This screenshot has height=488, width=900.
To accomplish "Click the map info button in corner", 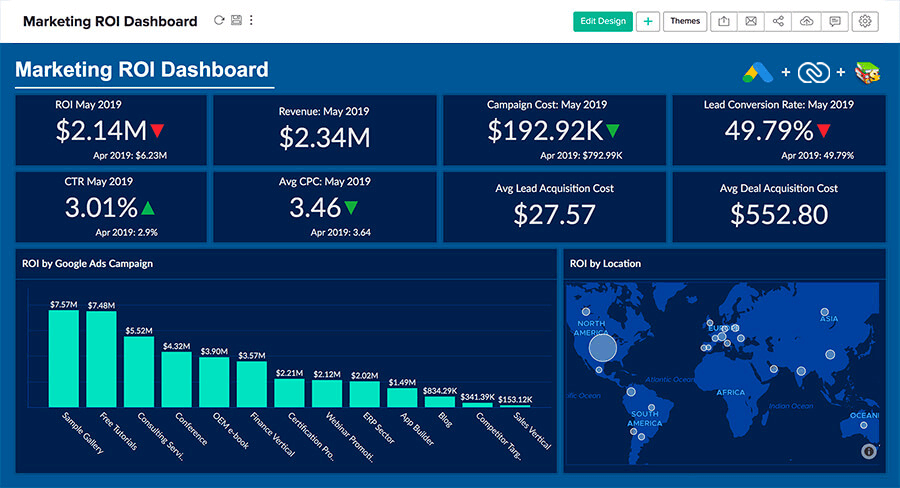I will point(869,451).
